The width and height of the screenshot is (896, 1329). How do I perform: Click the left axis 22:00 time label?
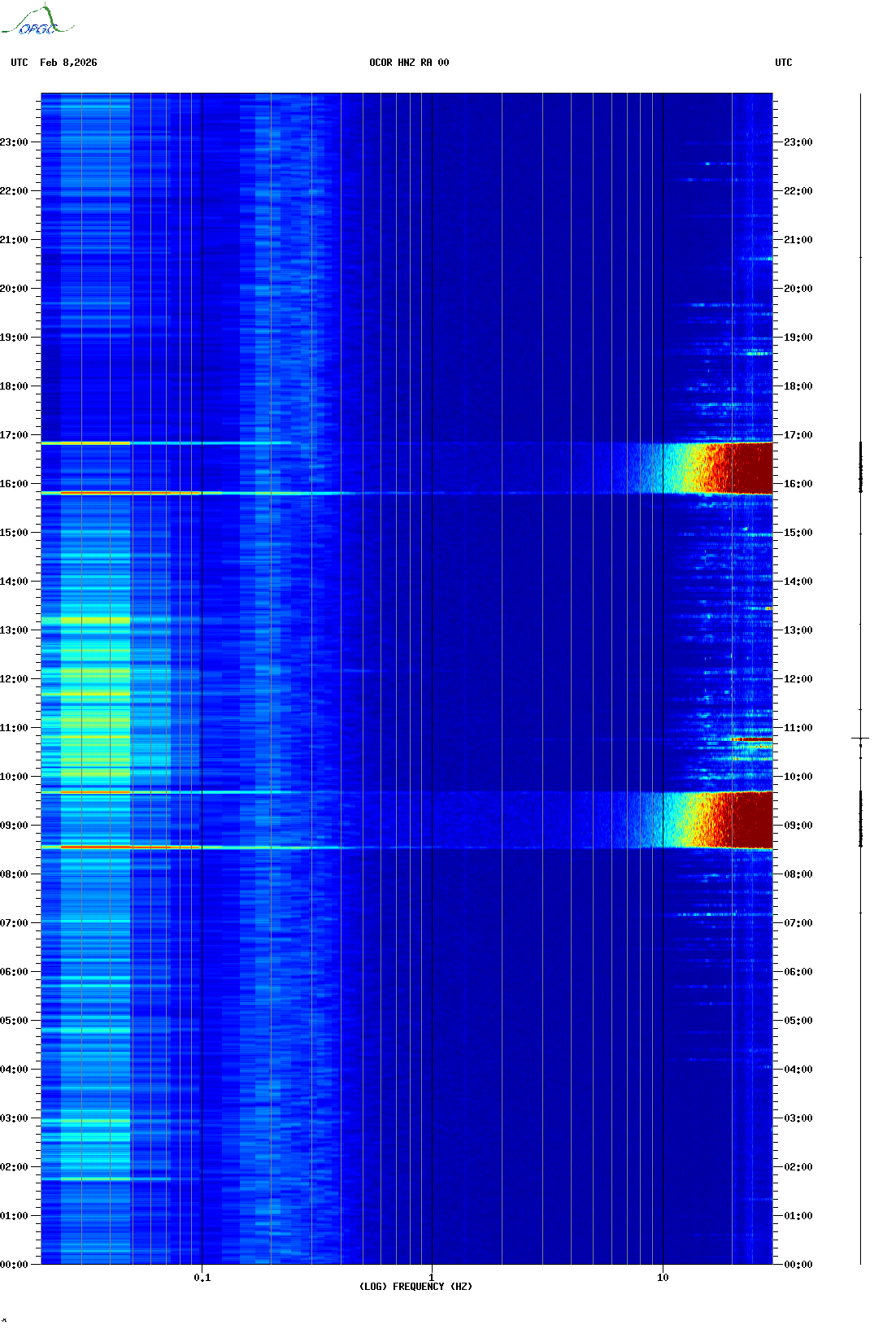coord(14,191)
